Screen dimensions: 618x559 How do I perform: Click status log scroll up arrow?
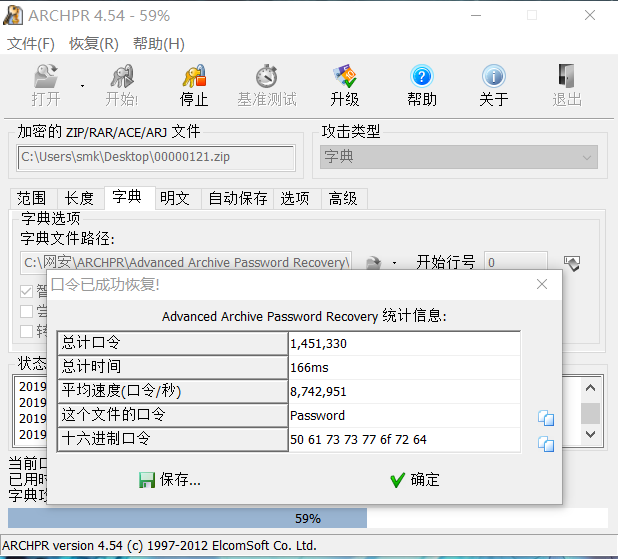point(590,388)
